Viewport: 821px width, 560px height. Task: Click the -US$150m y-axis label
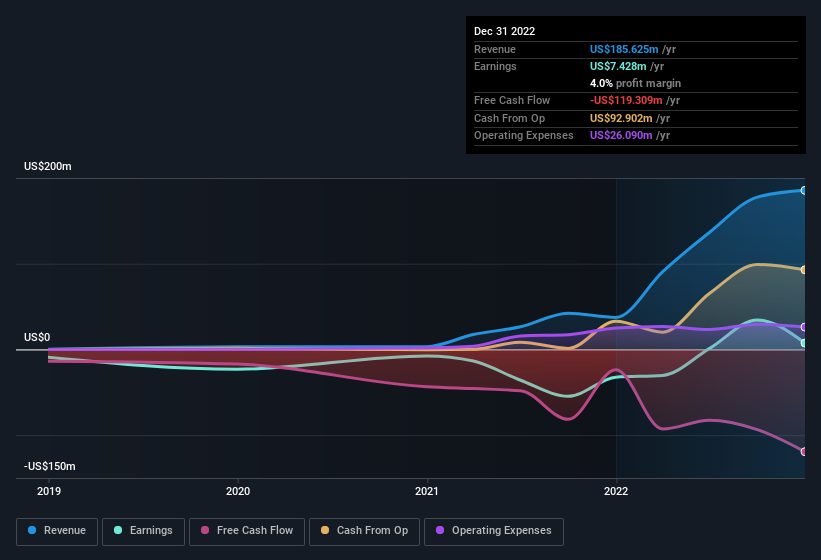tap(50, 466)
